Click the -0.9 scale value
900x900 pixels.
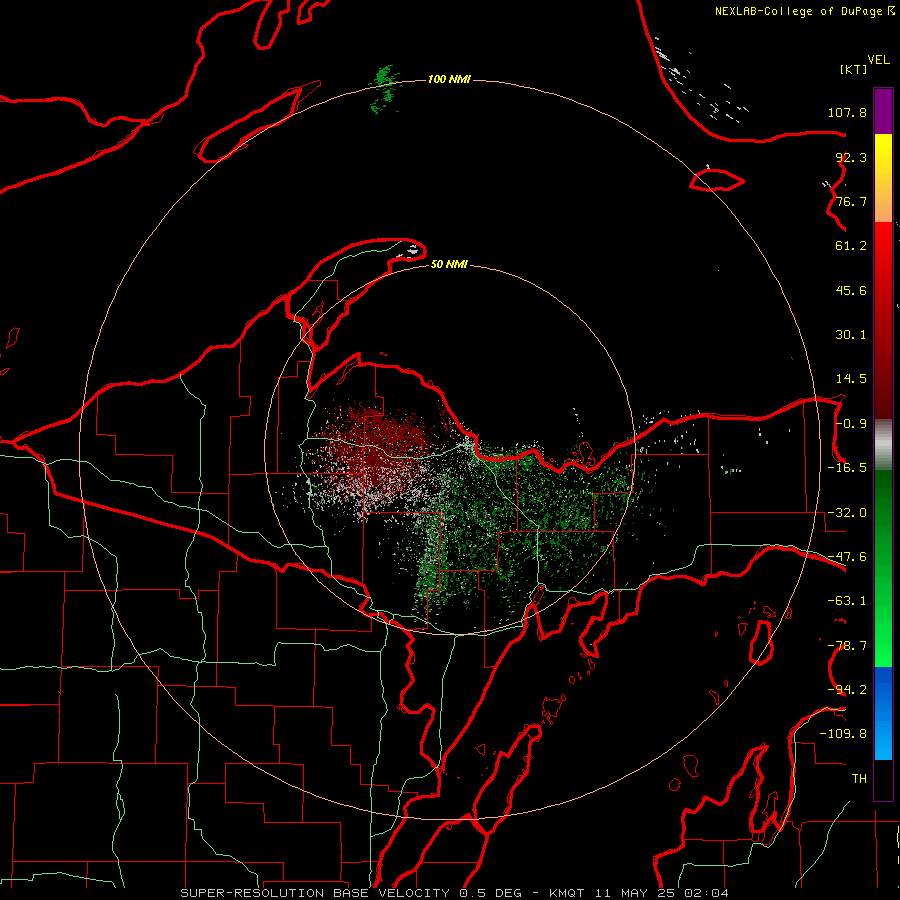point(851,424)
